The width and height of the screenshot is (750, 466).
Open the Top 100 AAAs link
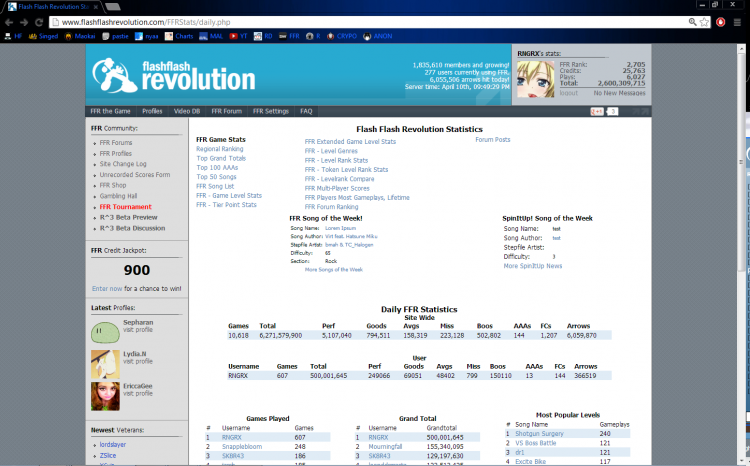[x=216, y=168]
